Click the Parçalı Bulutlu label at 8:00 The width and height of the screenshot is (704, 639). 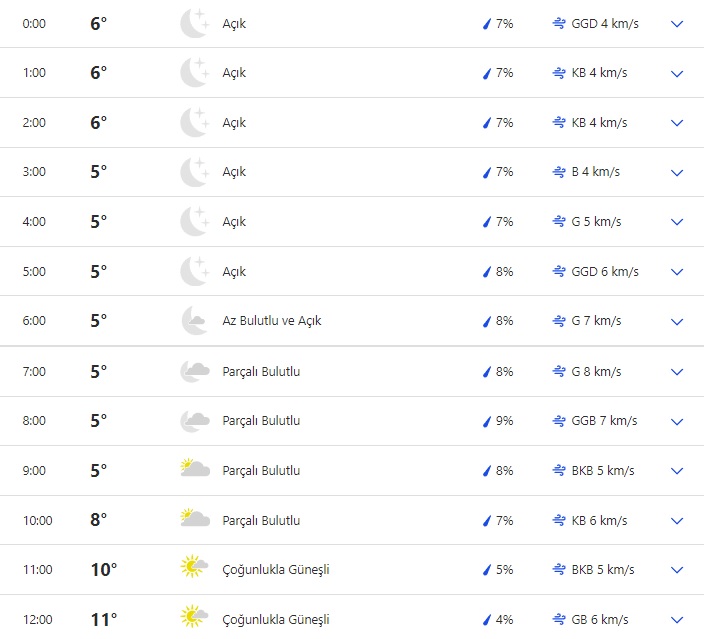point(261,421)
